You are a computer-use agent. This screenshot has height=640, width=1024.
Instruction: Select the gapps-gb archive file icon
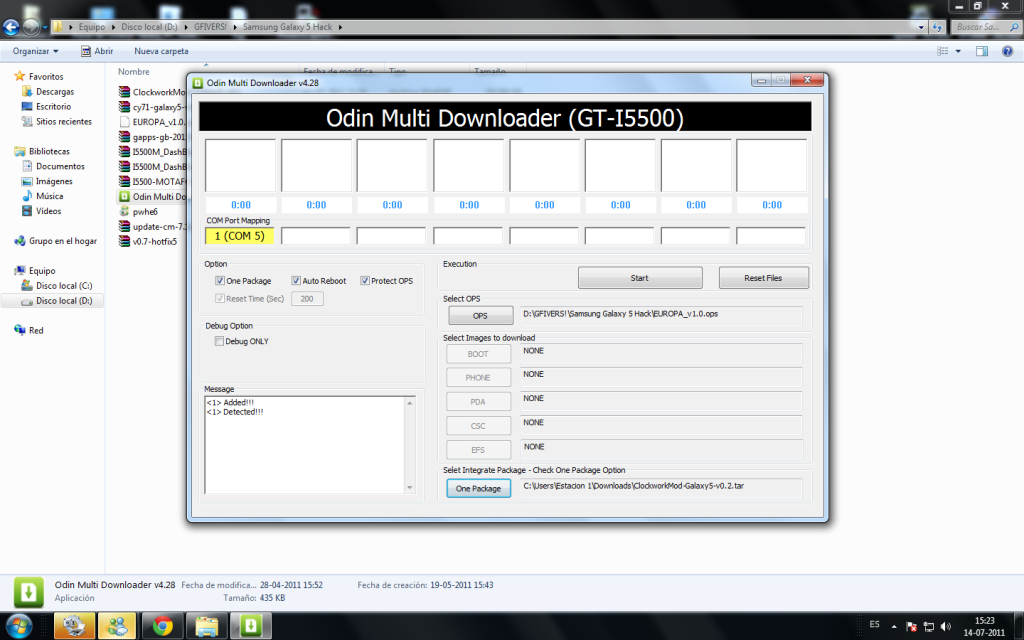tap(124, 137)
